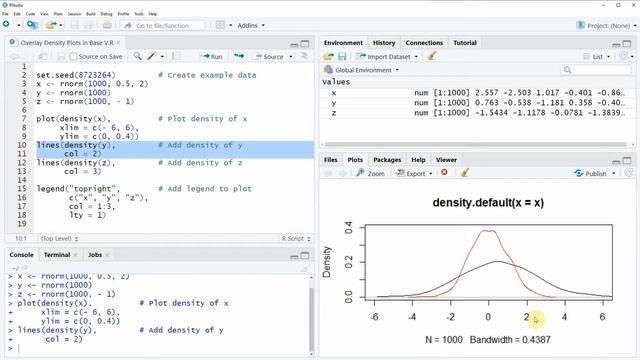Click the Create a project icon
The height and width of the screenshot is (360, 640).
pos(32,25)
